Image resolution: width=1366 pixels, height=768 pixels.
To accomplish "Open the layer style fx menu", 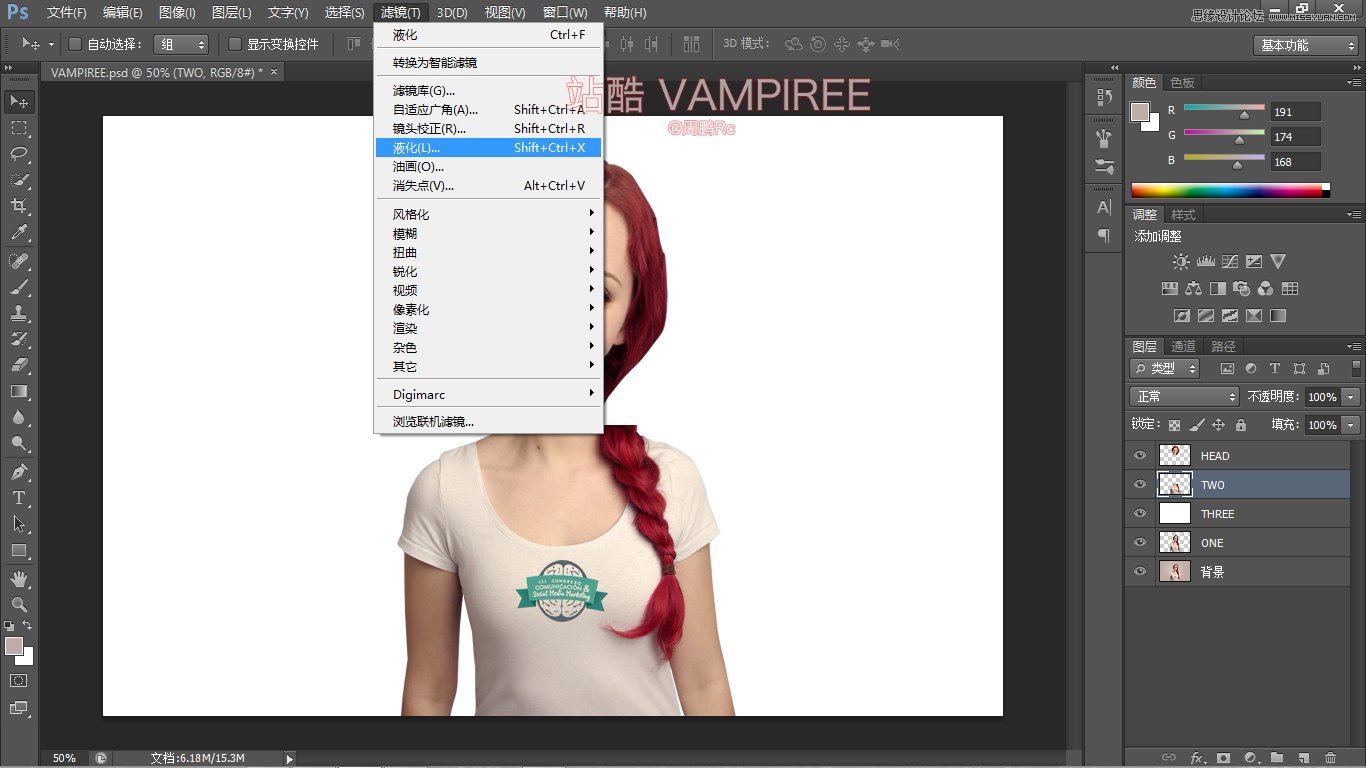I will [x=1196, y=758].
